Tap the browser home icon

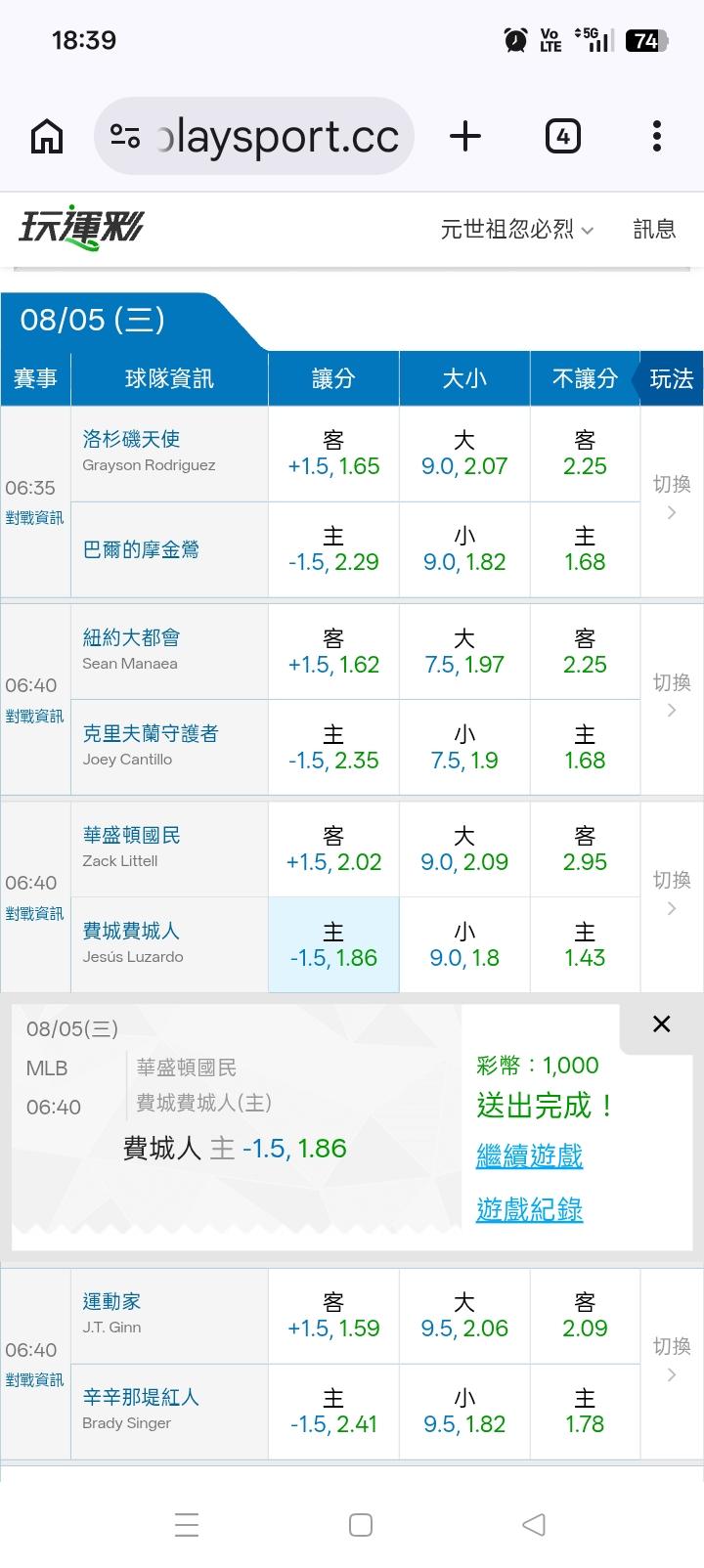47,136
